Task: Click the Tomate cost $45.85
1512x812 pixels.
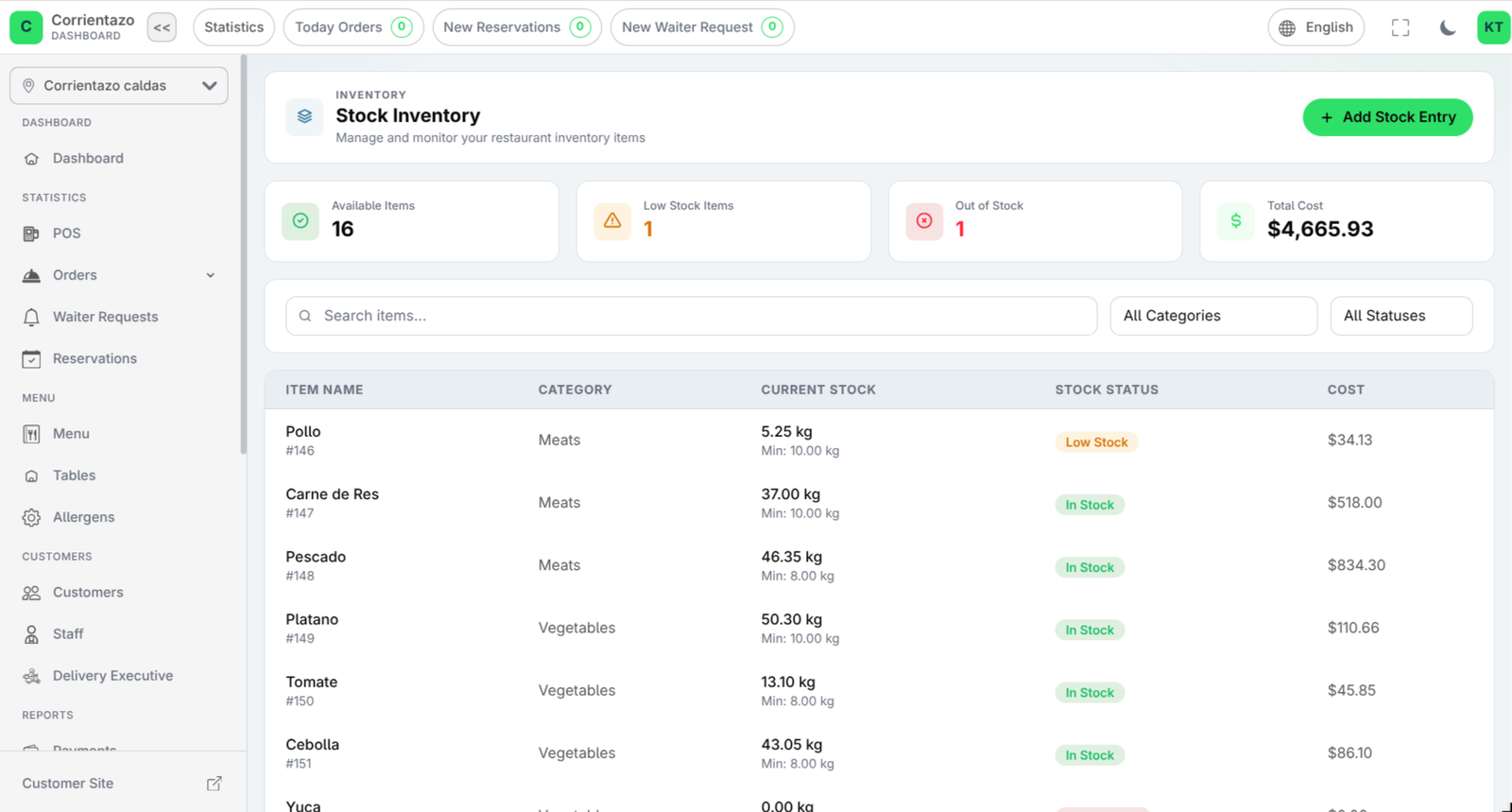Action: [1351, 690]
